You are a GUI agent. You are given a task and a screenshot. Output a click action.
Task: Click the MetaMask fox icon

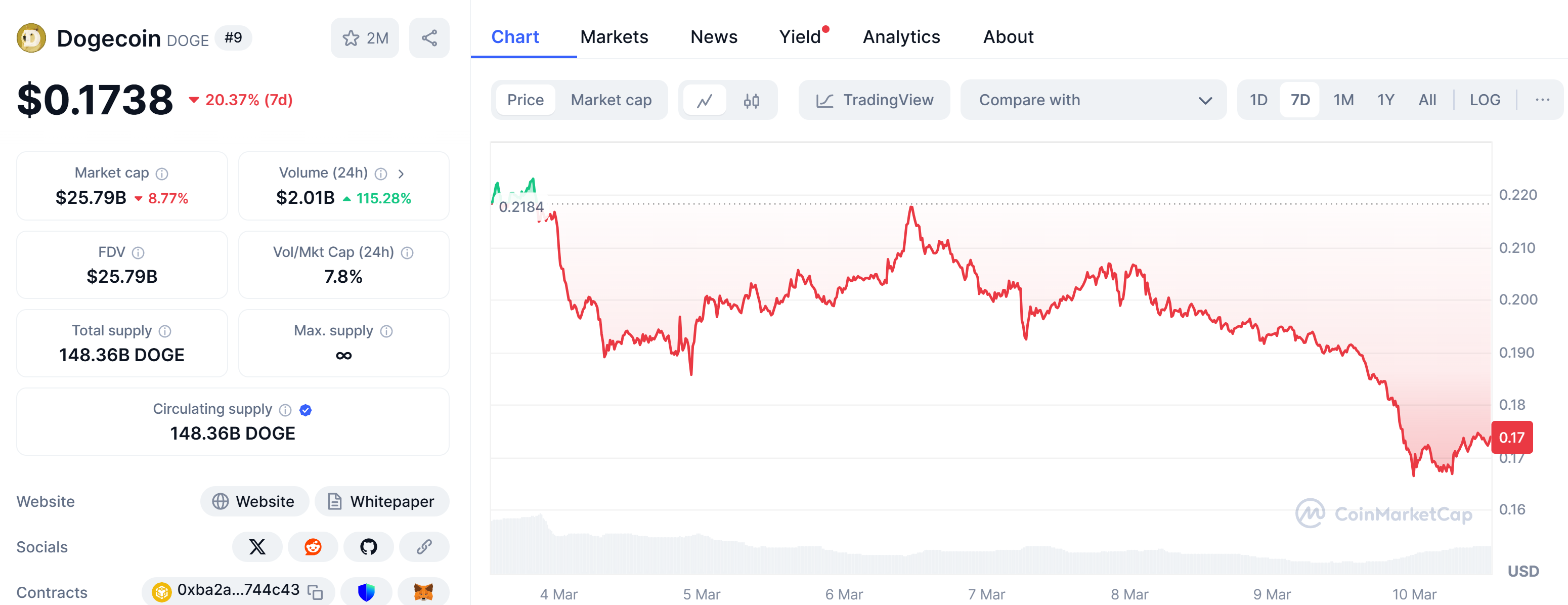coord(423,592)
